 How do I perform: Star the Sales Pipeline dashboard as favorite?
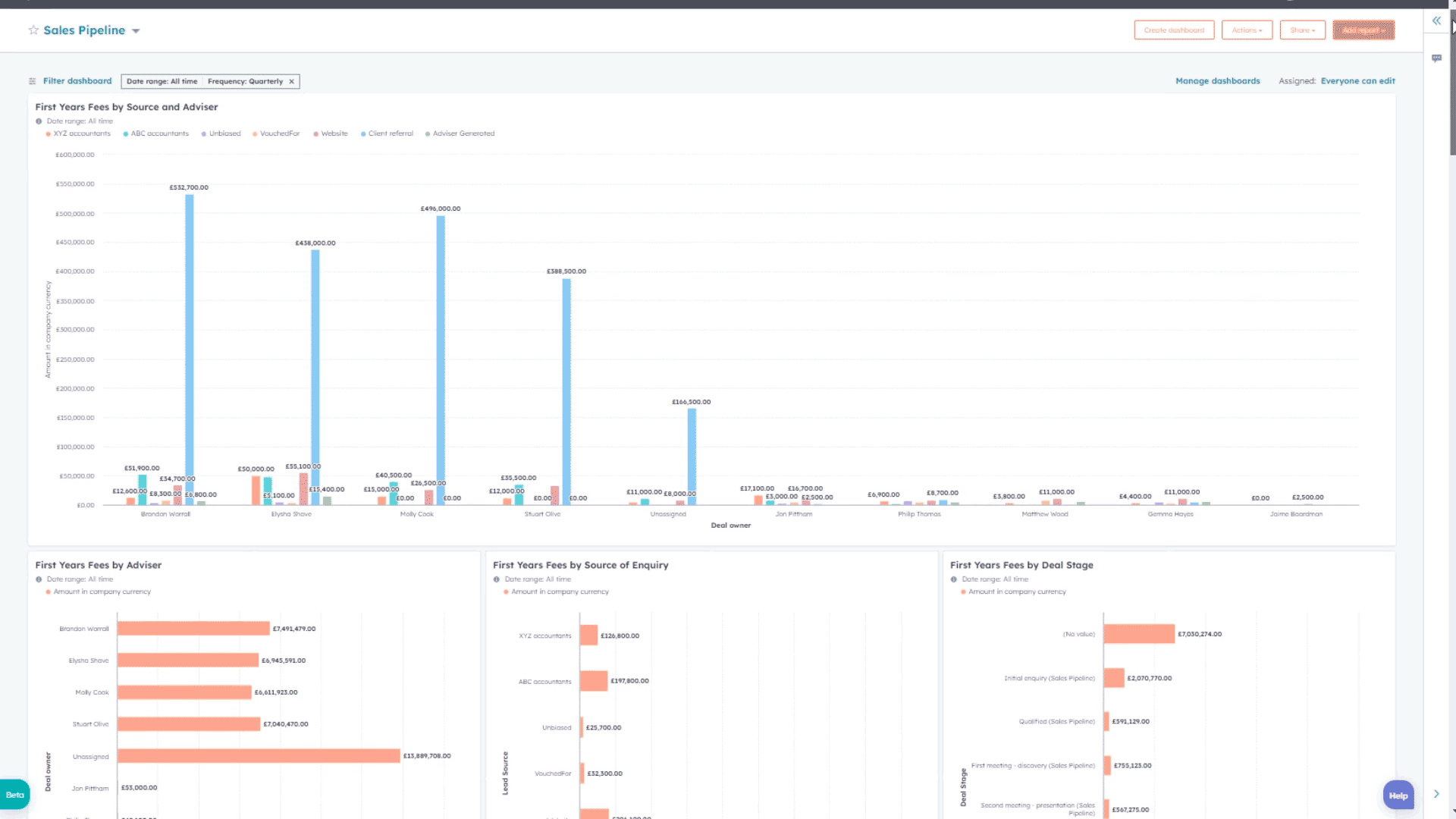(33, 30)
